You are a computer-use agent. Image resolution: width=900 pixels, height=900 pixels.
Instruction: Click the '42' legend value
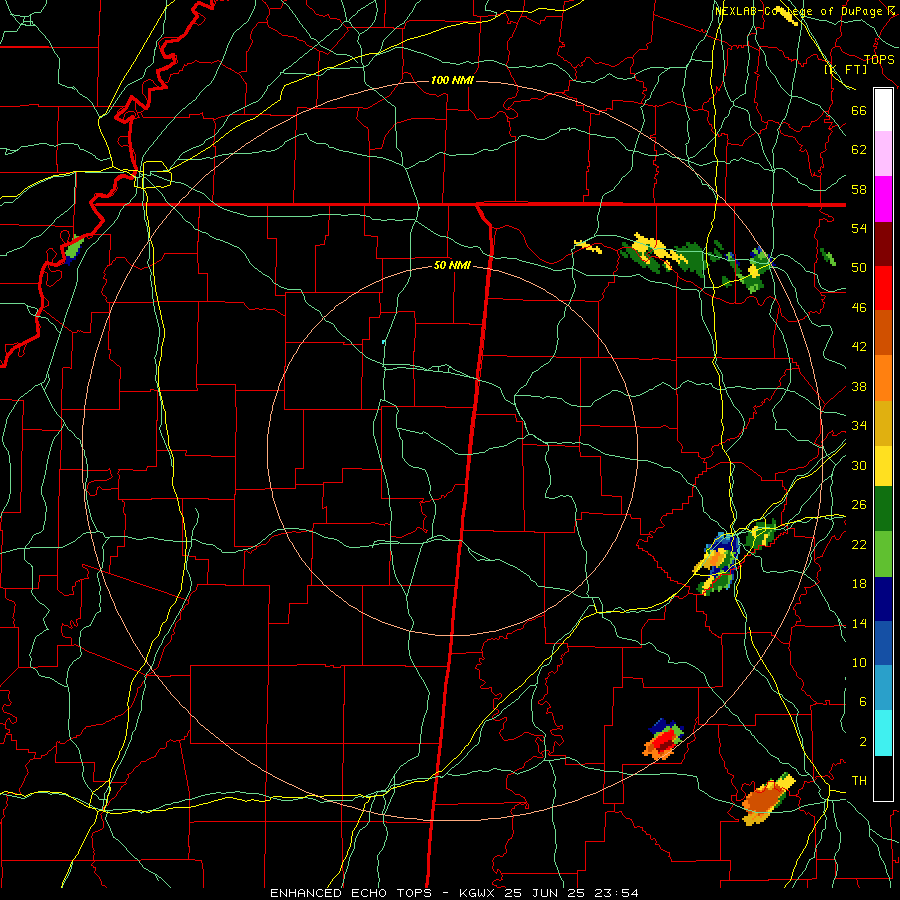tap(859, 347)
